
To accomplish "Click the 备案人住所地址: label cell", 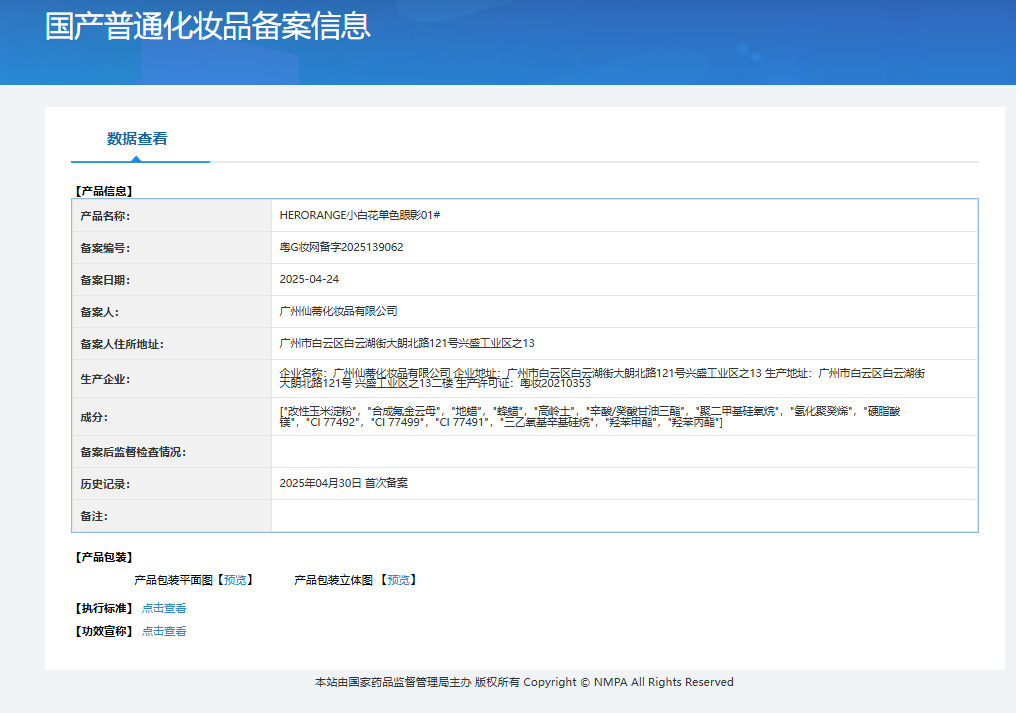I will [x=172, y=344].
